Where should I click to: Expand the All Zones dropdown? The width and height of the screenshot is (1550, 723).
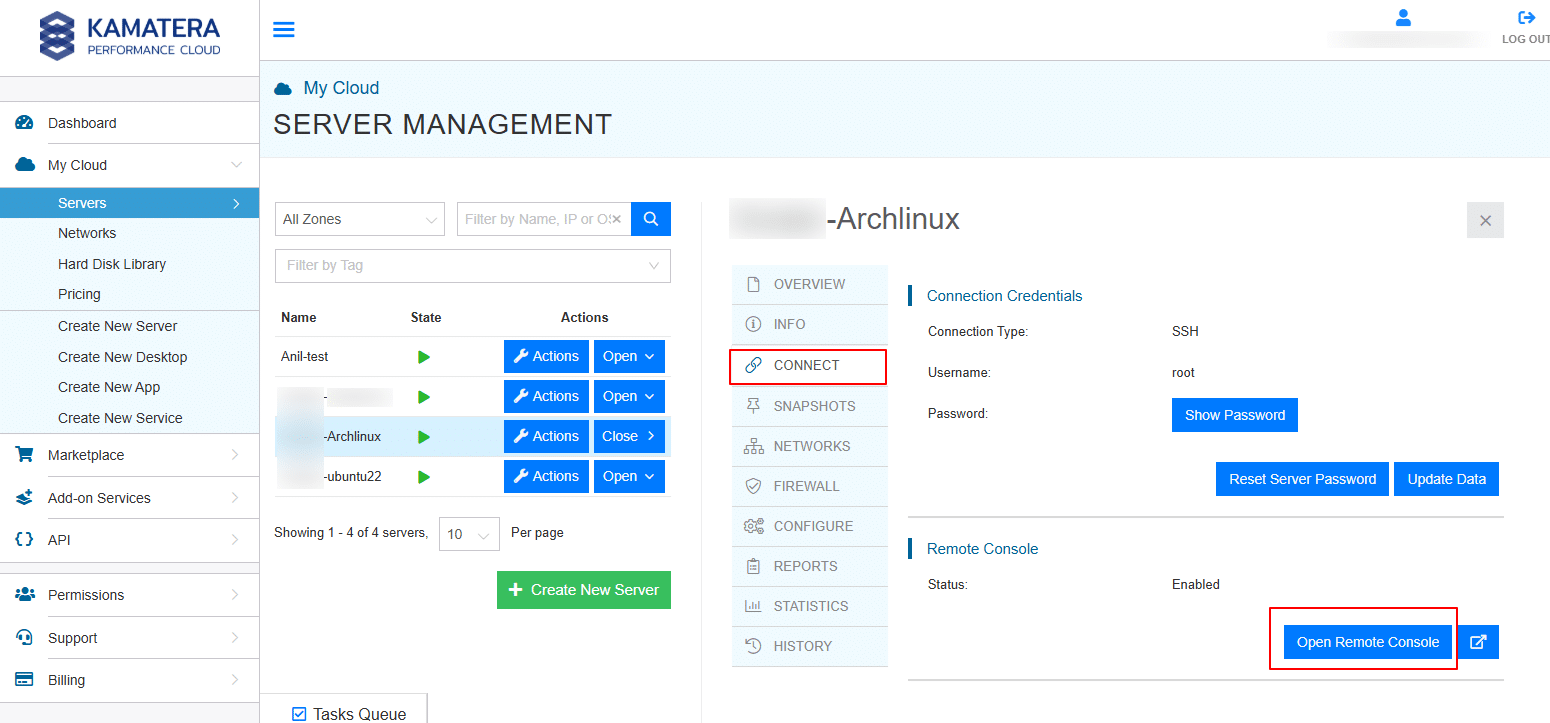[359, 219]
